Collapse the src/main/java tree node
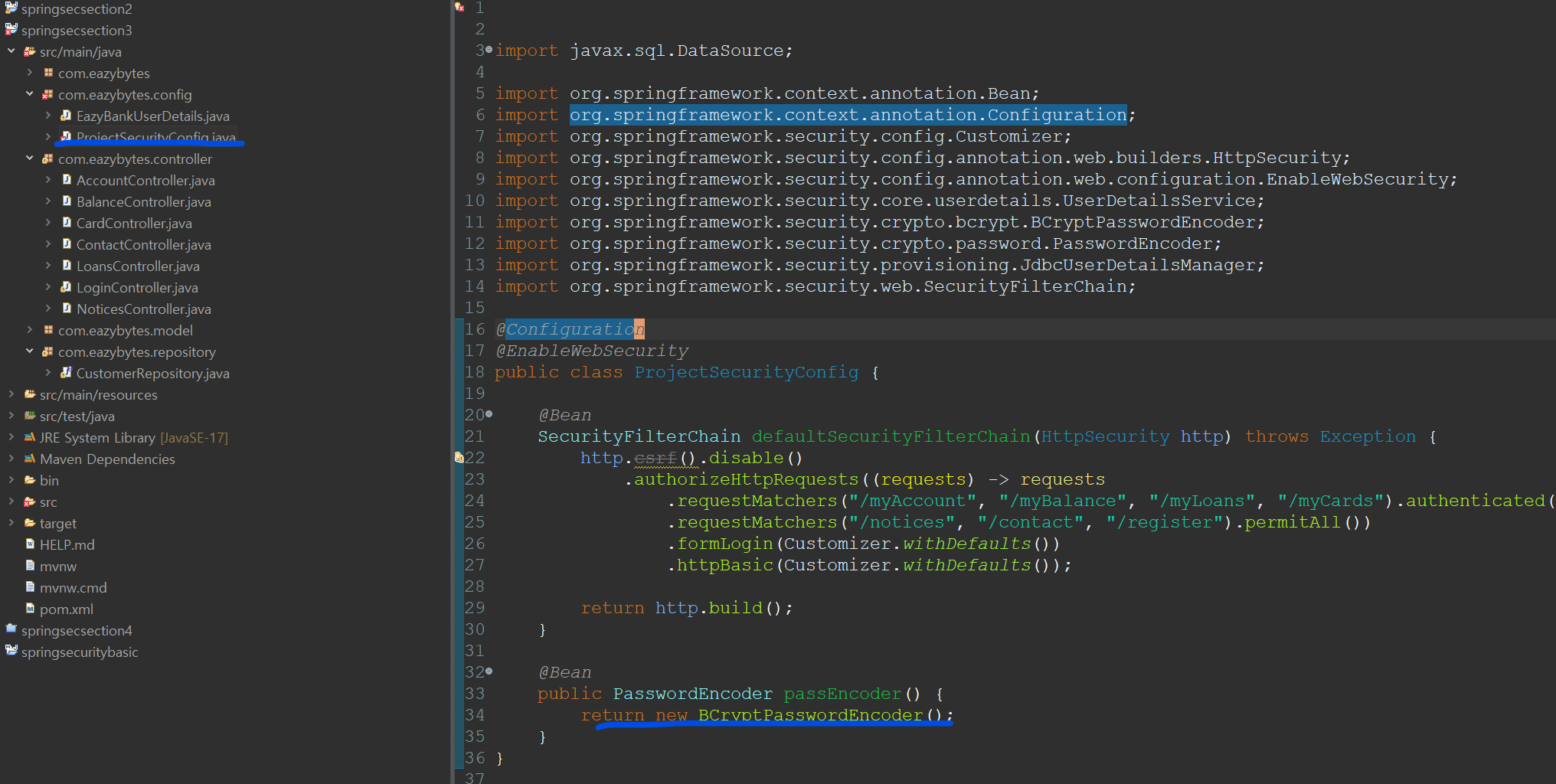The image size is (1556, 784). pyautogui.click(x=11, y=51)
